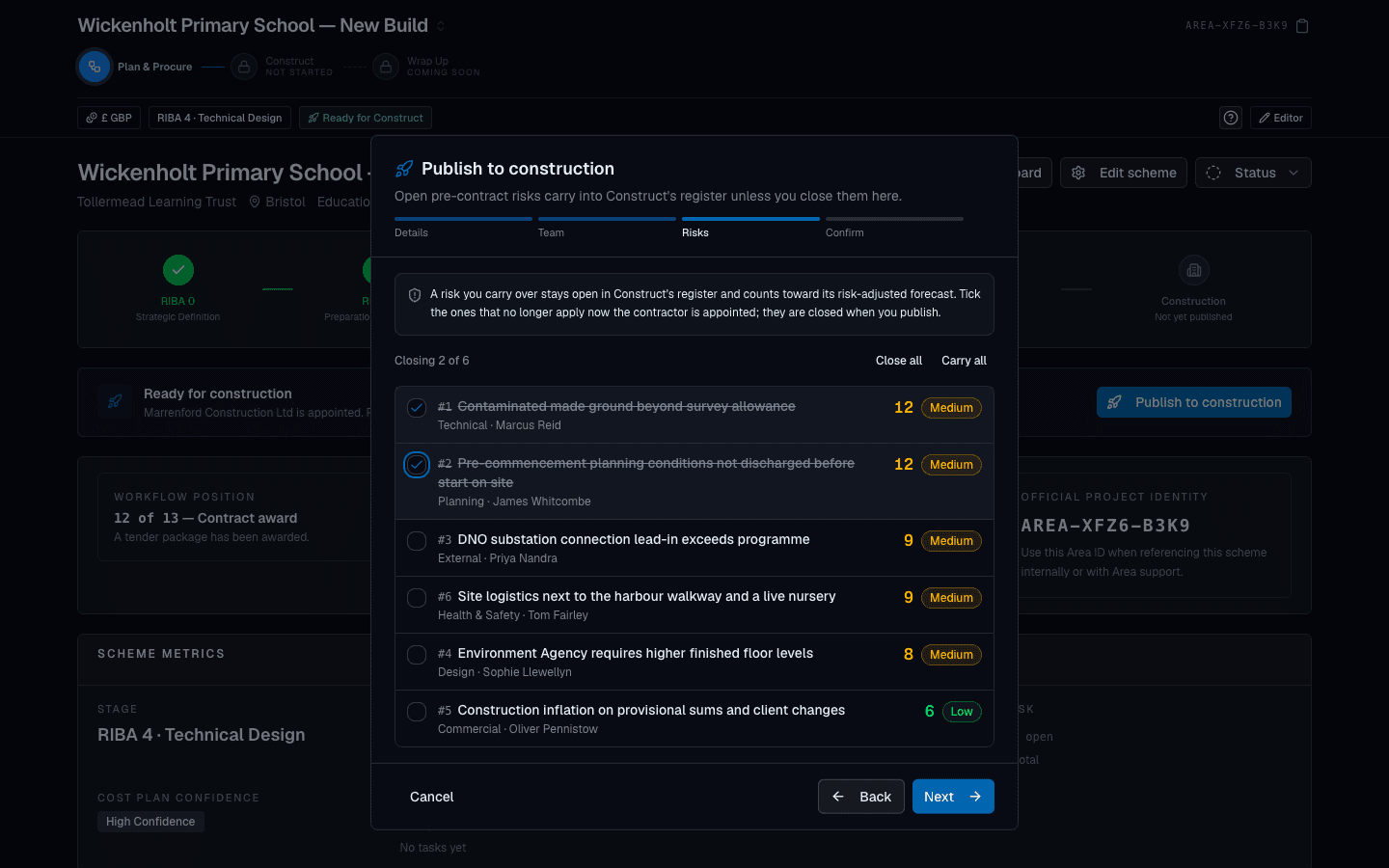Tick risk #4 Environment Agency checkbox
The image size is (1389, 868).
click(x=417, y=655)
